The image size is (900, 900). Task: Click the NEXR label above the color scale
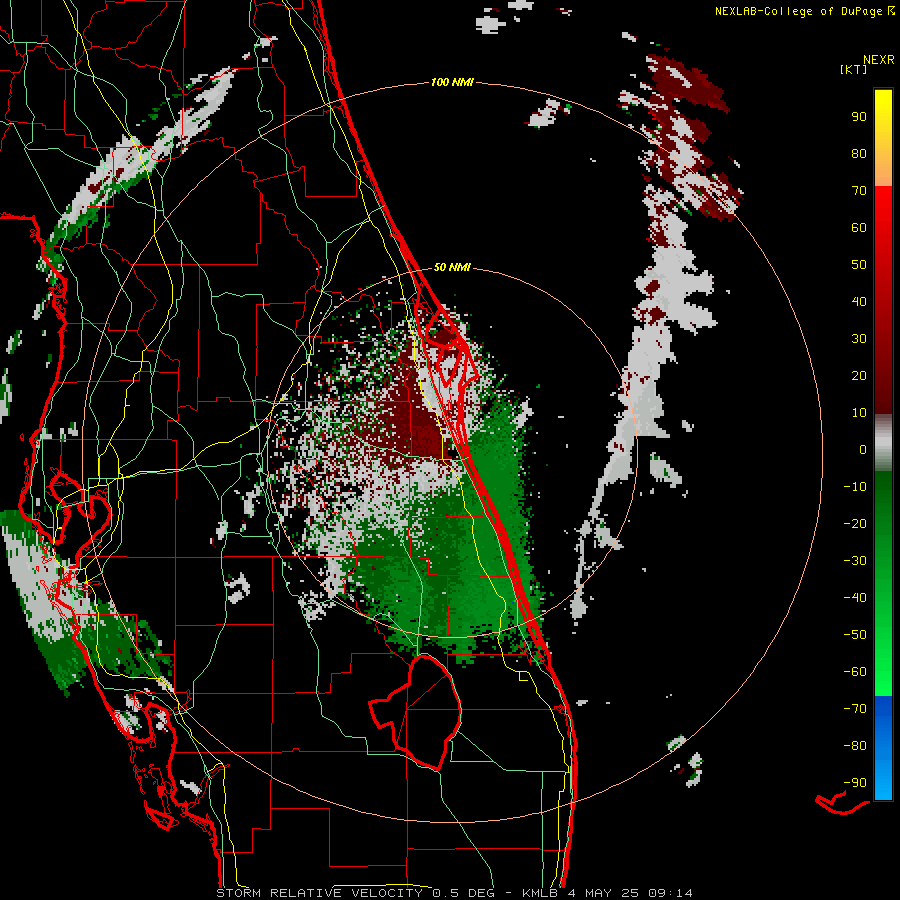pos(878,59)
